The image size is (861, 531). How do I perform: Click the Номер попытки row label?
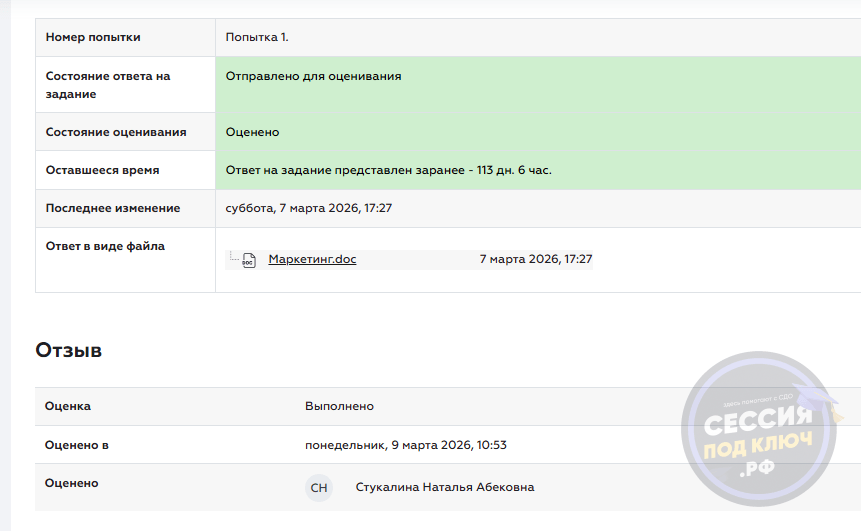coord(93,37)
